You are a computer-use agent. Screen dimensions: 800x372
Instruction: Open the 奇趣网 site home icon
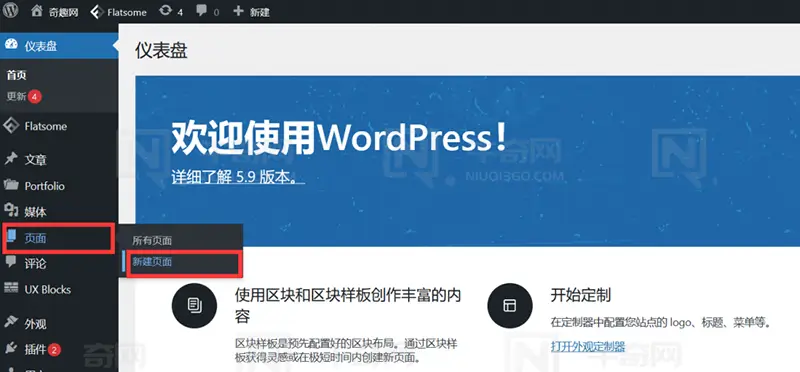coord(36,11)
